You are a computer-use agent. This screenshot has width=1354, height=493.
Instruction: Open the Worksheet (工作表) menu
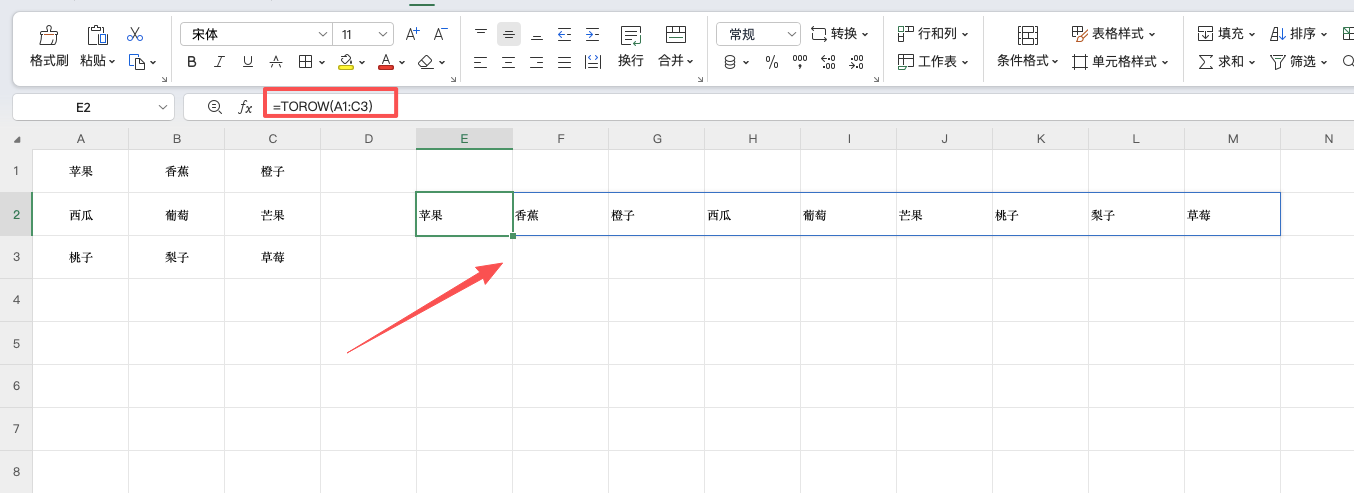[933, 62]
